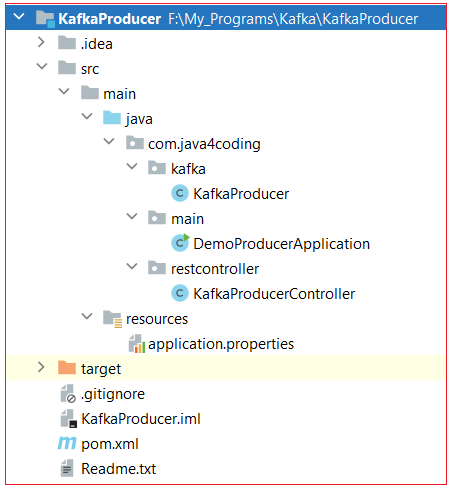
Task: Click the restcontroller package icon
Action: [x=157, y=268]
